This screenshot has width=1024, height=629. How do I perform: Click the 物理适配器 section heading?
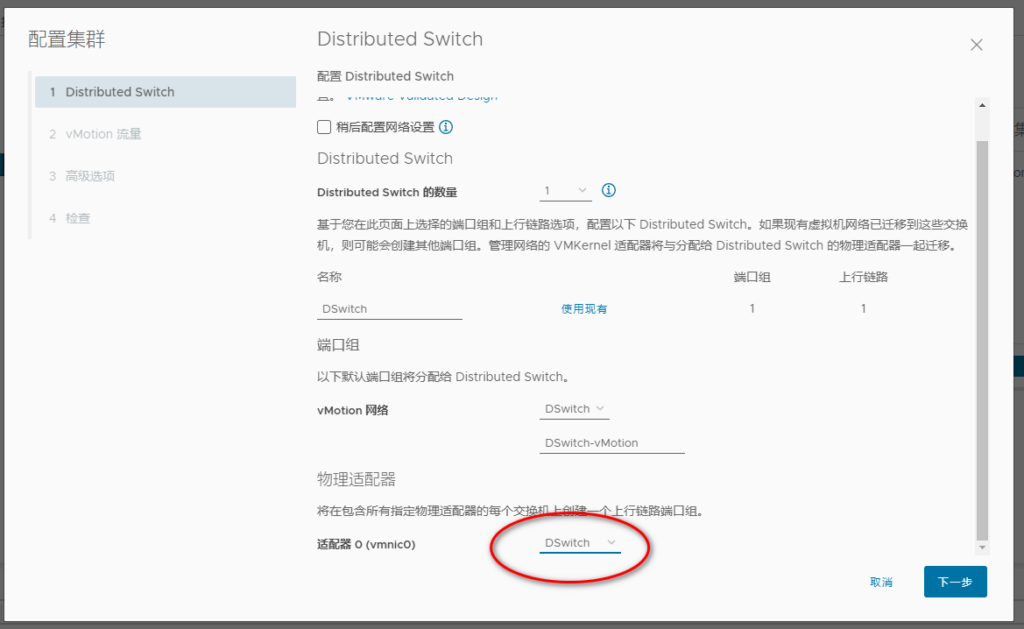coord(356,479)
